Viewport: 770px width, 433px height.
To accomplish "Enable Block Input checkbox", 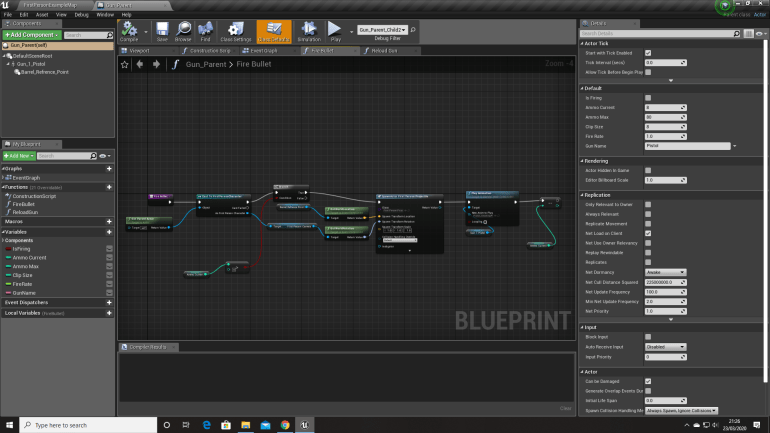I will [648, 337].
